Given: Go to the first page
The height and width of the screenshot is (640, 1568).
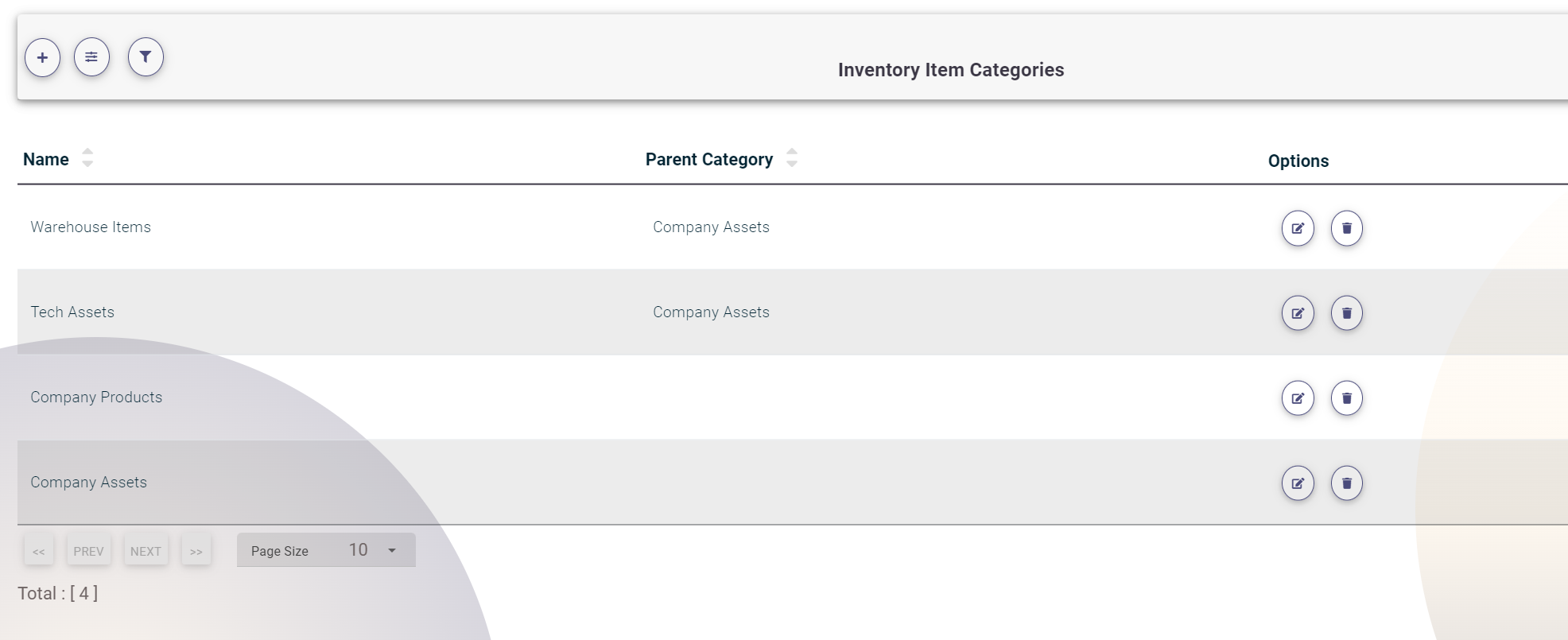Looking at the screenshot, I should click(39, 551).
